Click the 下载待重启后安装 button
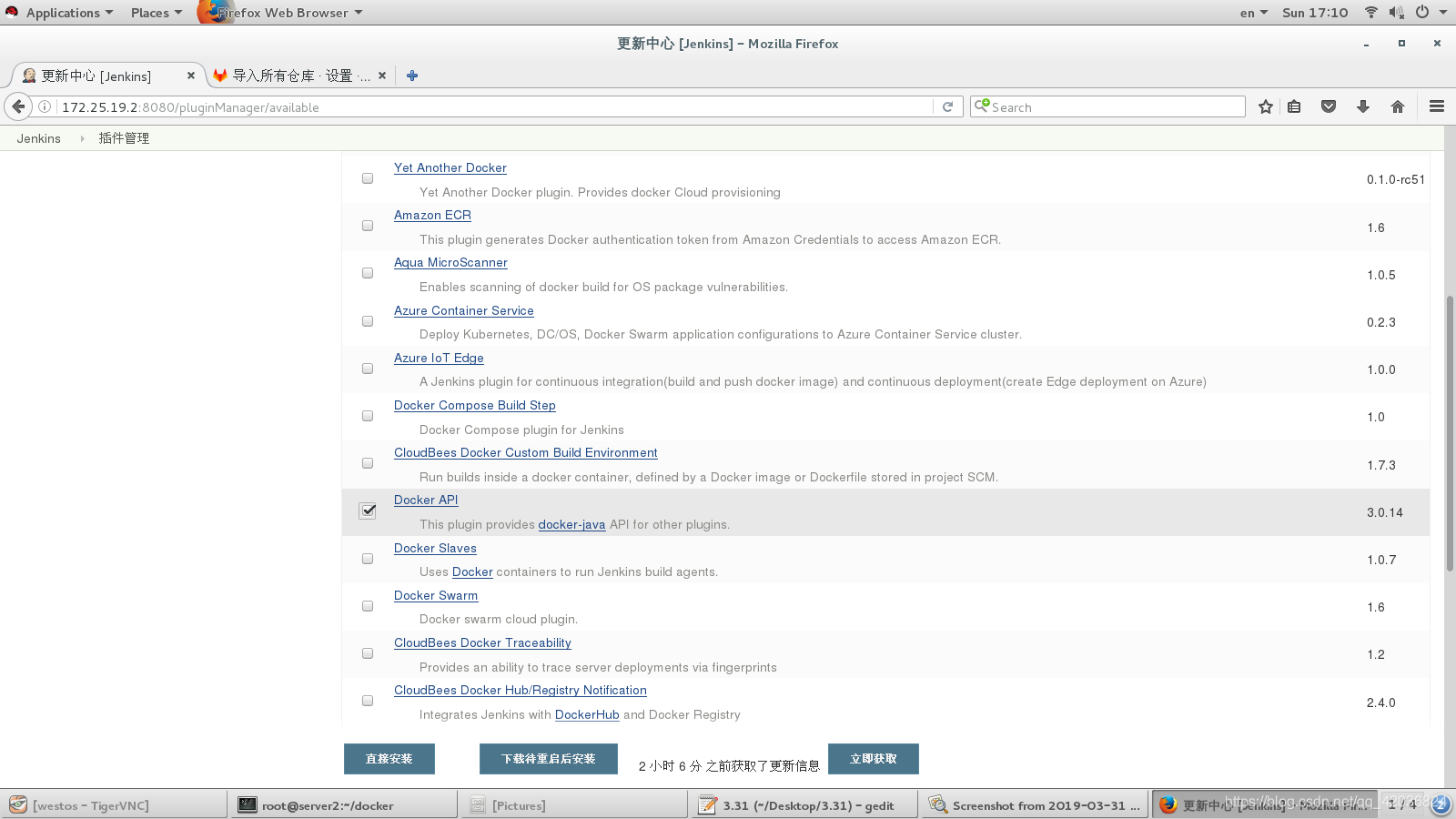Image resolution: width=1456 pixels, height=819 pixels. click(549, 759)
